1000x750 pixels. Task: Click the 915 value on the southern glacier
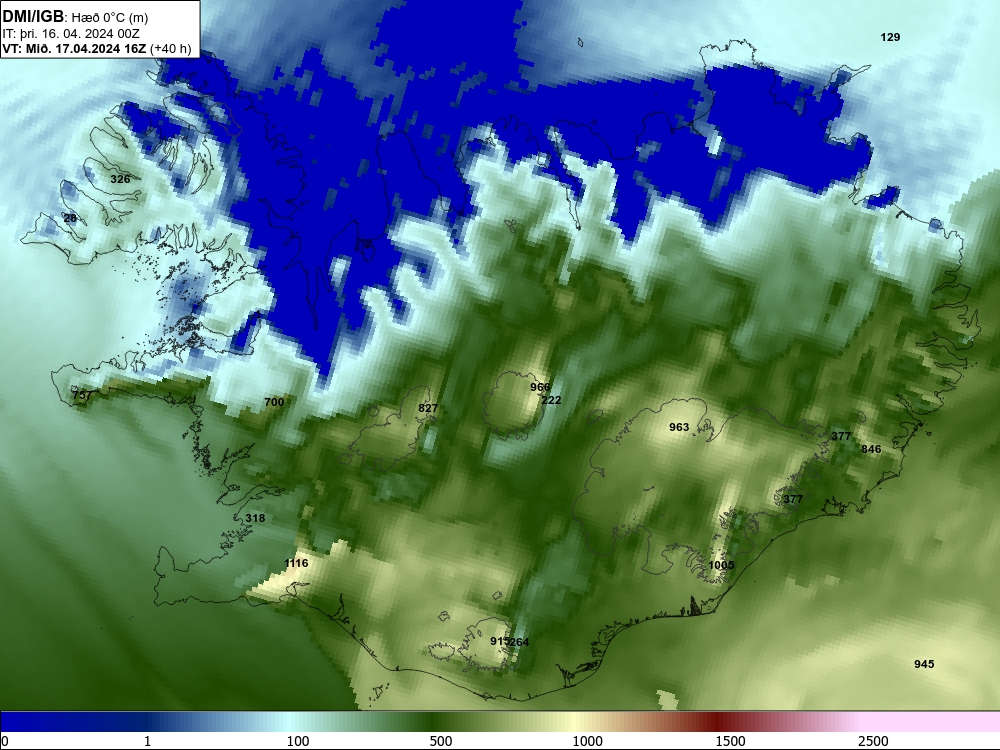(x=499, y=641)
